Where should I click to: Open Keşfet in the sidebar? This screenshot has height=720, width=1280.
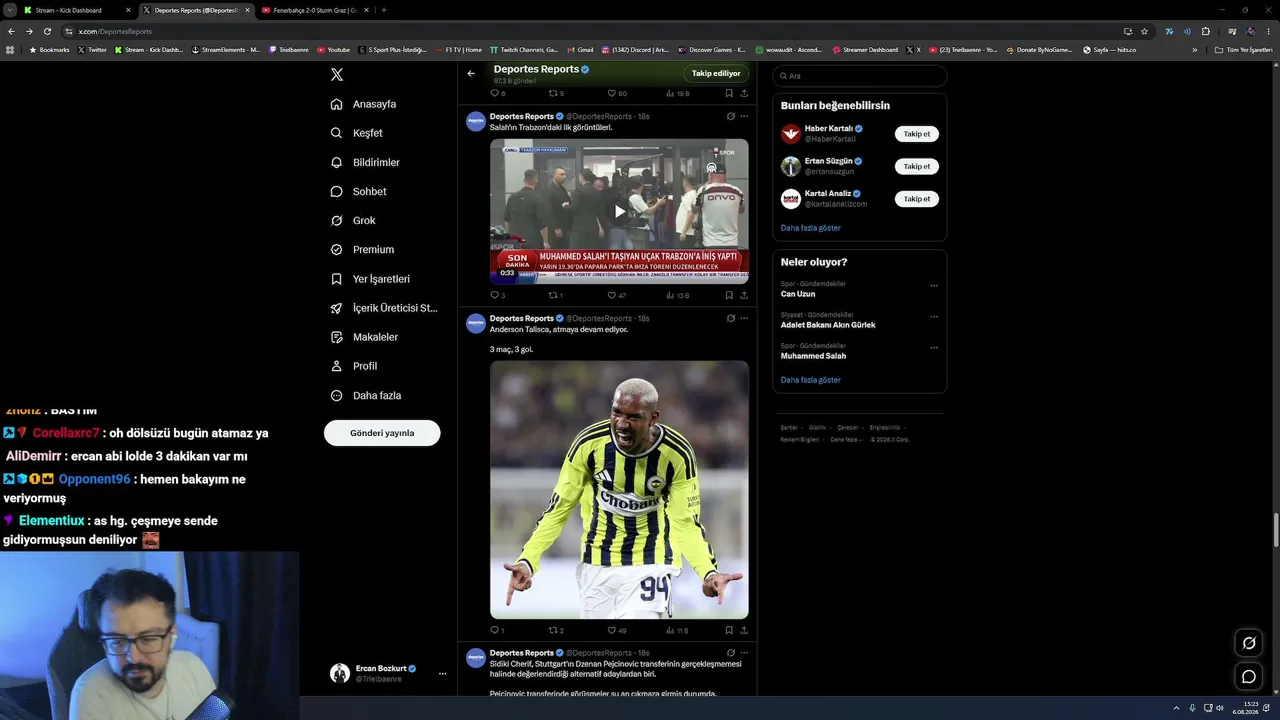(356, 133)
